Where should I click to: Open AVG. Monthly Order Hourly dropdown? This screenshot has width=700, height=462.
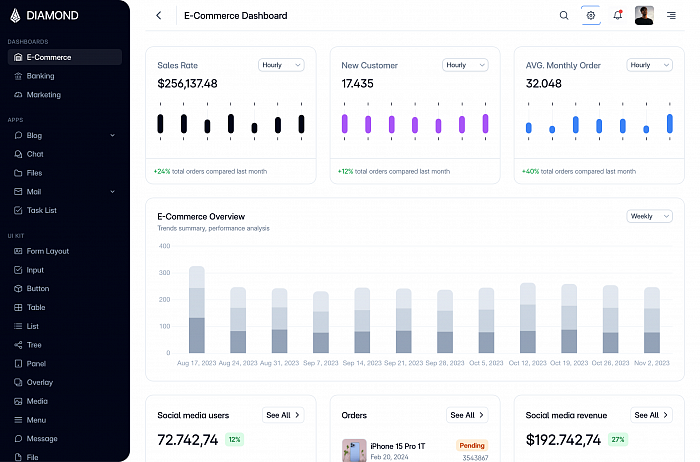point(650,65)
